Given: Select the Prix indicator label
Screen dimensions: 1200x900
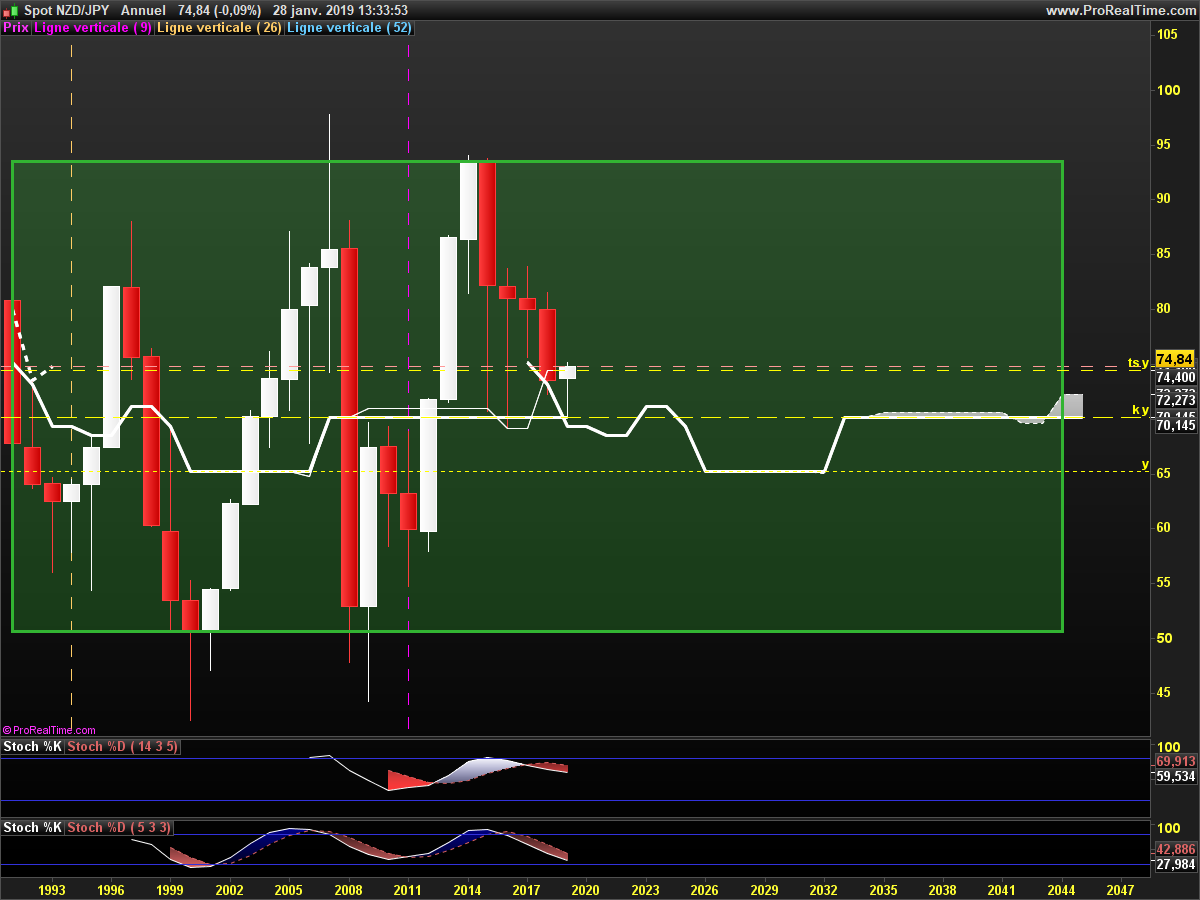Looking at the screenshot, I should click(x=16, y=28).
